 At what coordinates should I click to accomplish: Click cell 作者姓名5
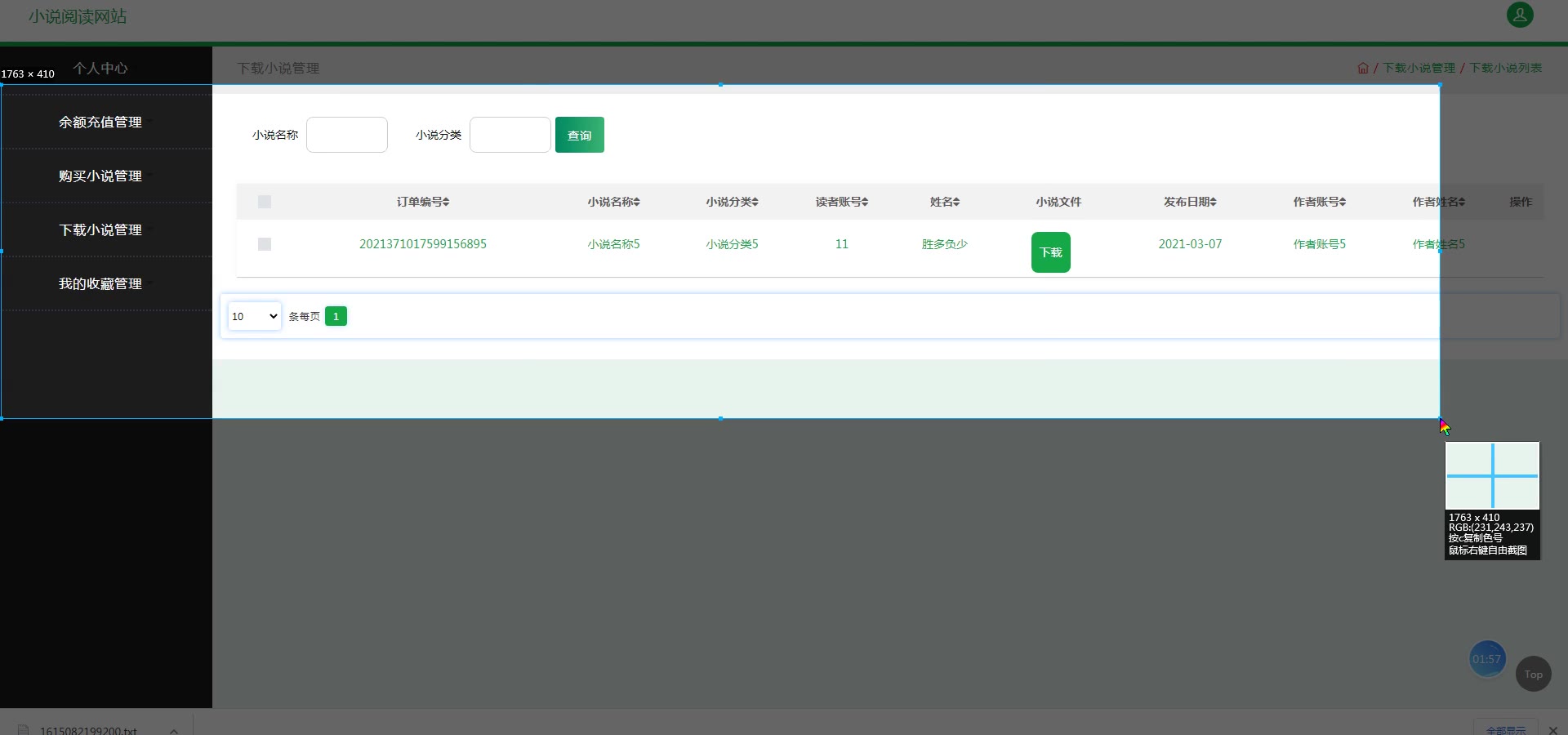[1439, 244]
